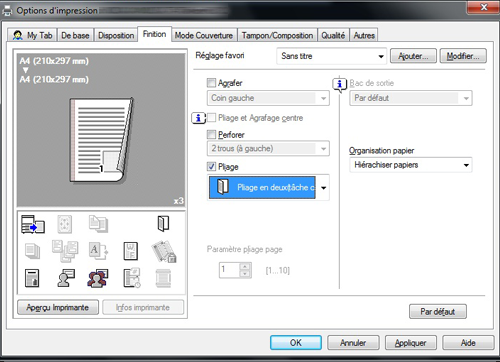Viewport: 500px width, 362px height.
Task: Confirm with the OK button
Action: tap(296, 342)
